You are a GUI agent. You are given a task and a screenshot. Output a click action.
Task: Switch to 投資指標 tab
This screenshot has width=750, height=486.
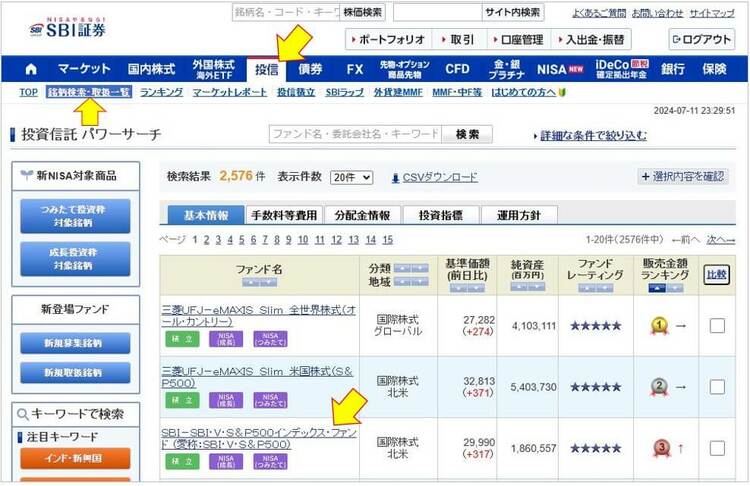tap(441, 215)
